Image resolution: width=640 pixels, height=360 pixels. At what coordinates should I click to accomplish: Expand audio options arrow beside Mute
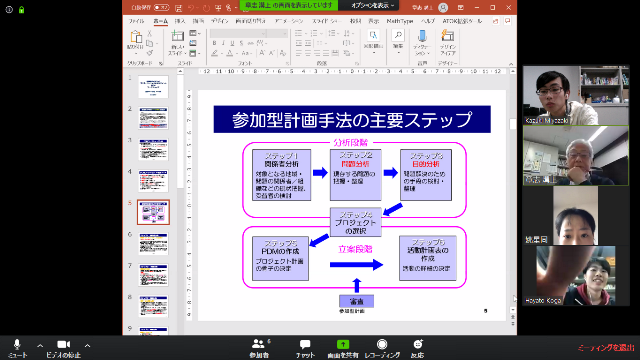click(x=40, y=346)
